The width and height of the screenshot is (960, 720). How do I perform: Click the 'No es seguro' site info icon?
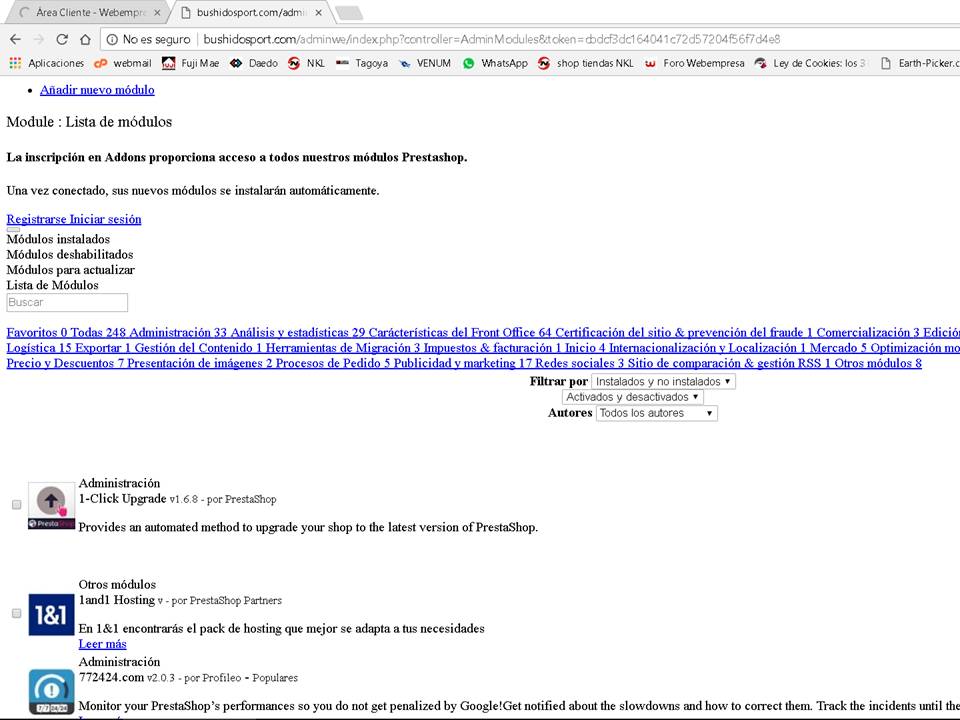tap(112, 39)
